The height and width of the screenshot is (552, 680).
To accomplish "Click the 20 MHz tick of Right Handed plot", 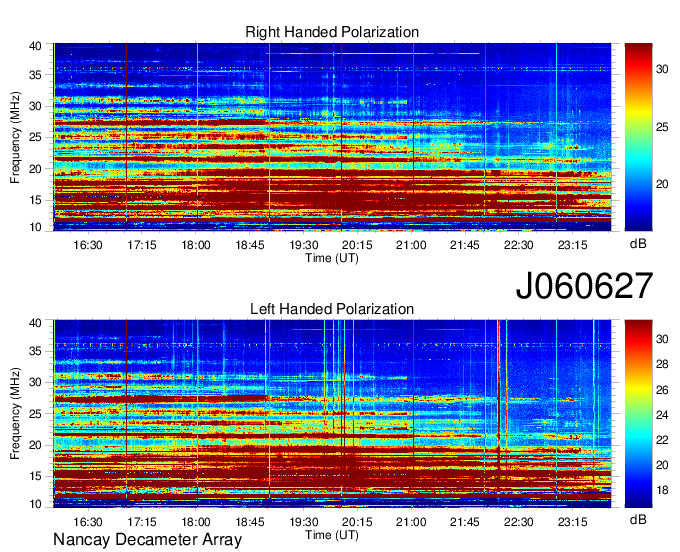I will [x=36, y=169].
